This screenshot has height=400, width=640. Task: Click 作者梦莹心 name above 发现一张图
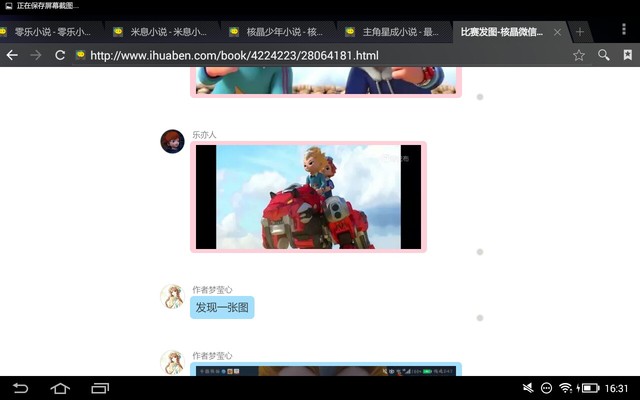(x=212, y=290)
